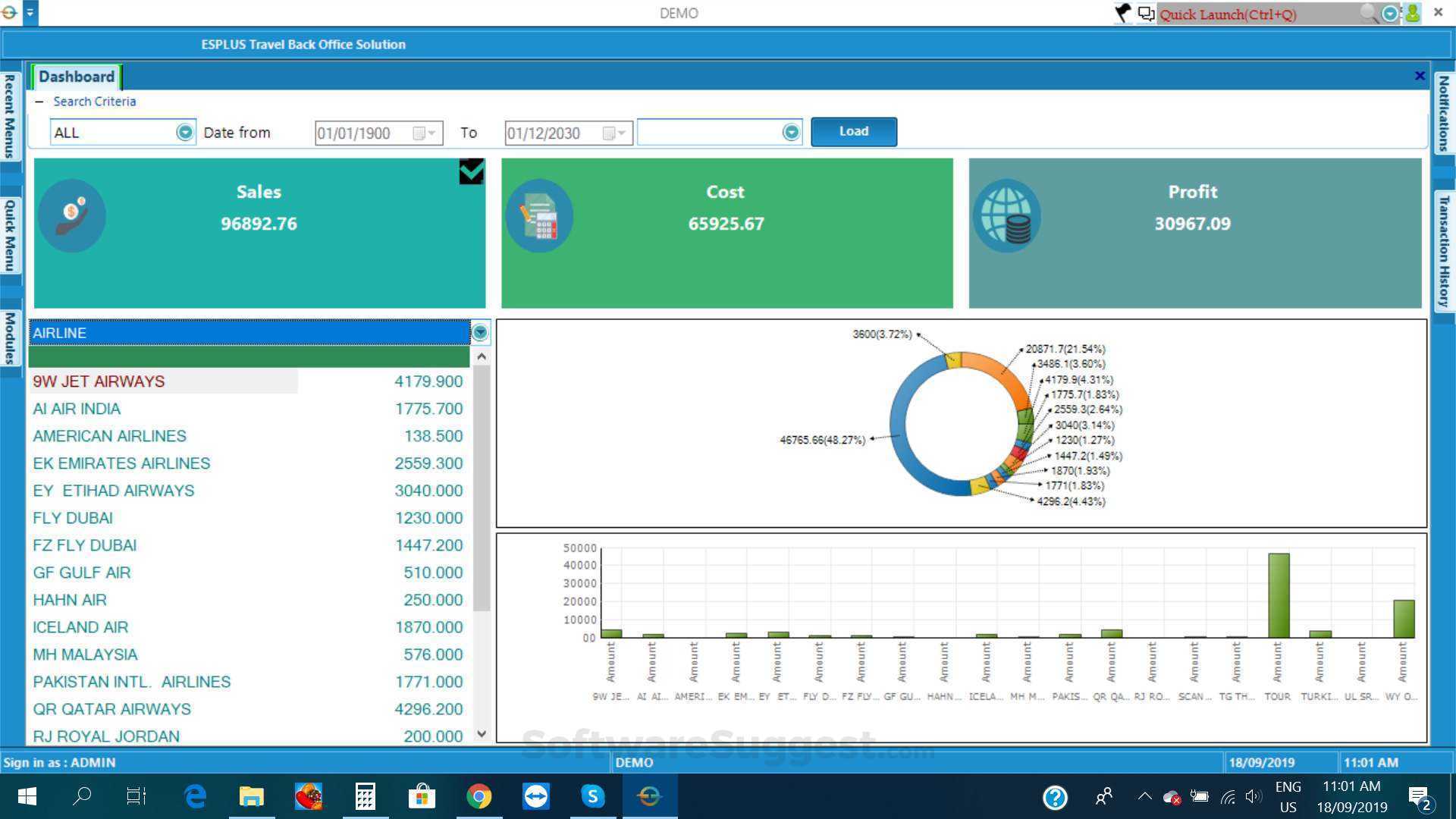Image resolution: width=1456 pixels, height=819 pixels.
Task: Open the empty combo box beside Load
Action: 791,133
